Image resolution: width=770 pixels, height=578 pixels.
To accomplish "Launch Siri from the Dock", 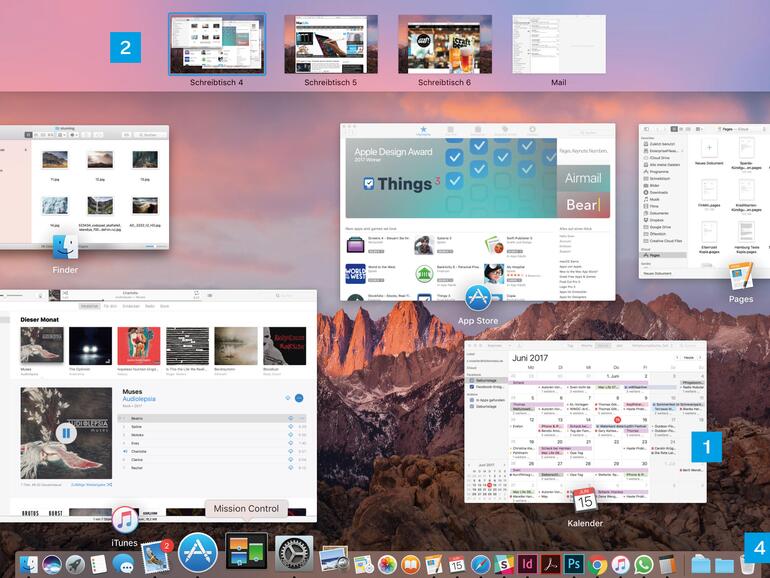I will tap(52, 565).
